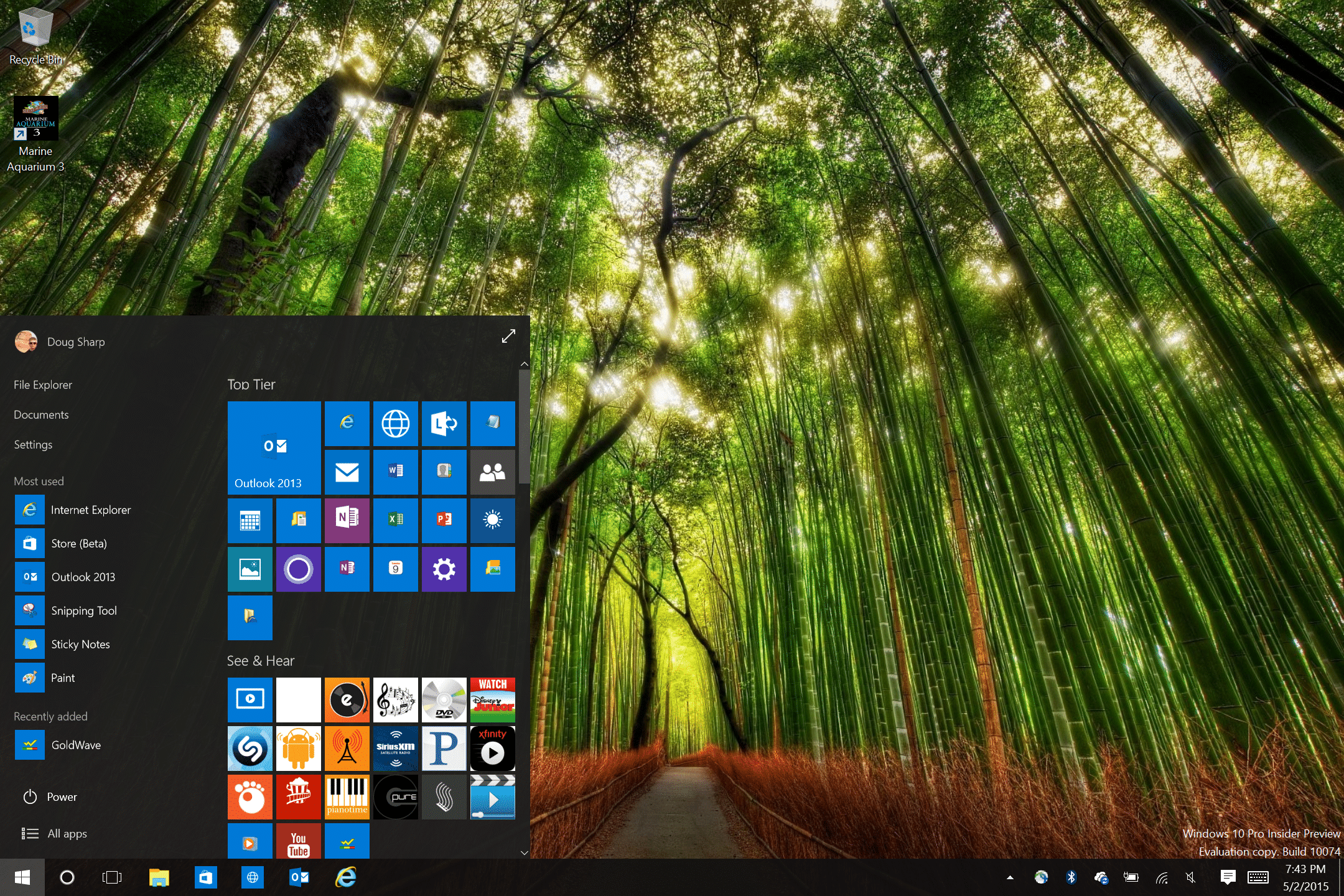Open File Explorer from Start menu list
This screenshot has width=1344, height=896.
[43, 385]
